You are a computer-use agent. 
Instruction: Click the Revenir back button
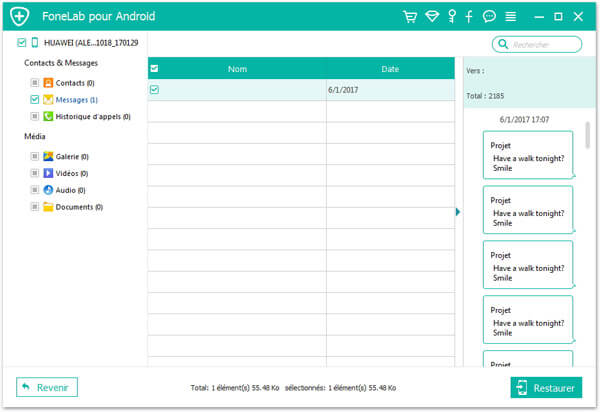[x=47, y=387]
